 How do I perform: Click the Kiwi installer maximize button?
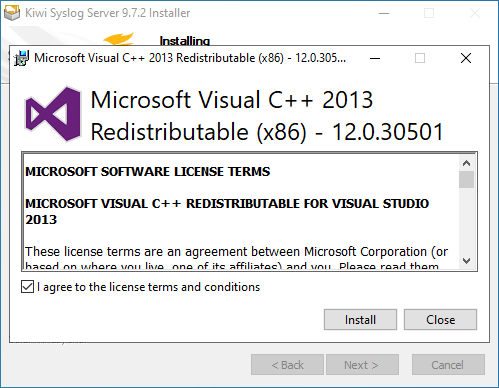click(429, 13)
